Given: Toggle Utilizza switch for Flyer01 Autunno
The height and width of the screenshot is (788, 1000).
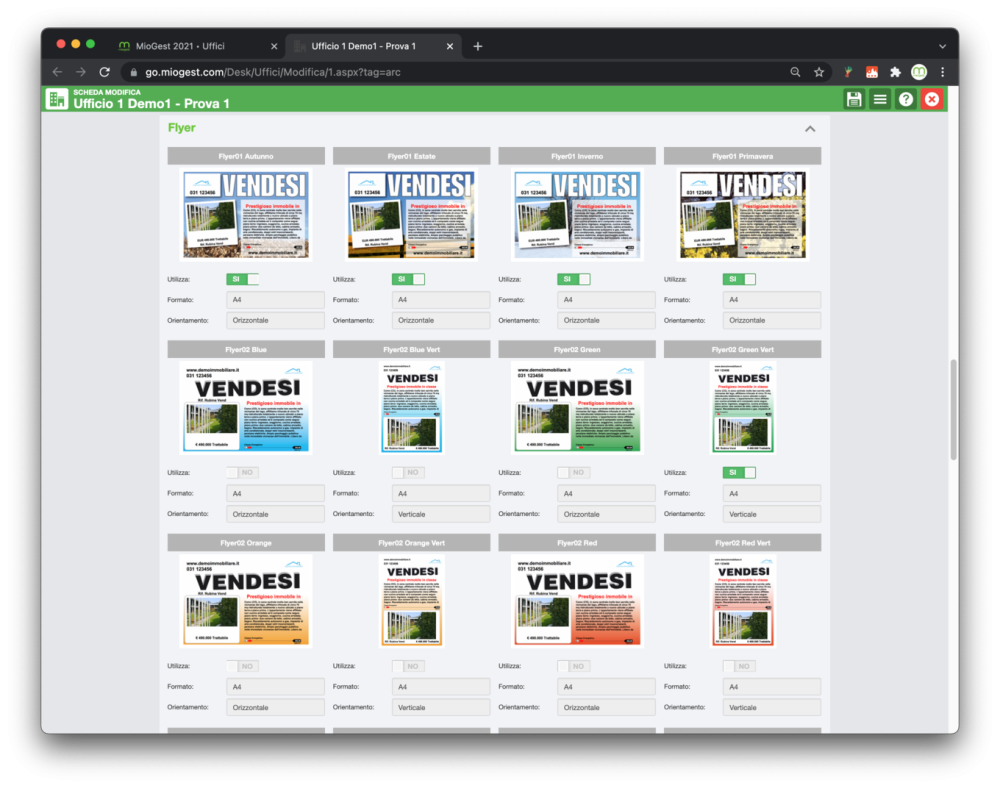Looking at the screenshot, I should point(242,279).
